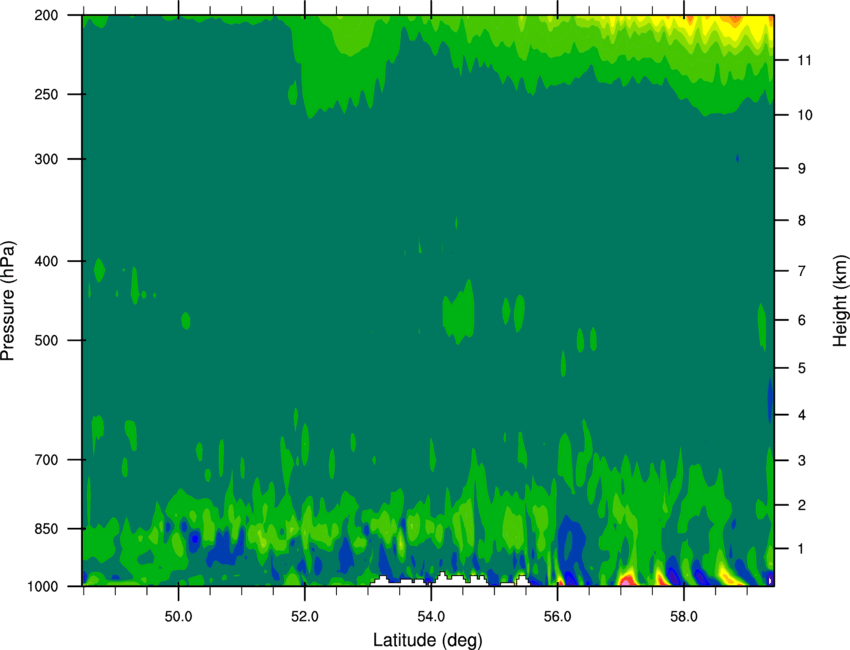Select the Latitude (deg) axis title

coord(427,640)
